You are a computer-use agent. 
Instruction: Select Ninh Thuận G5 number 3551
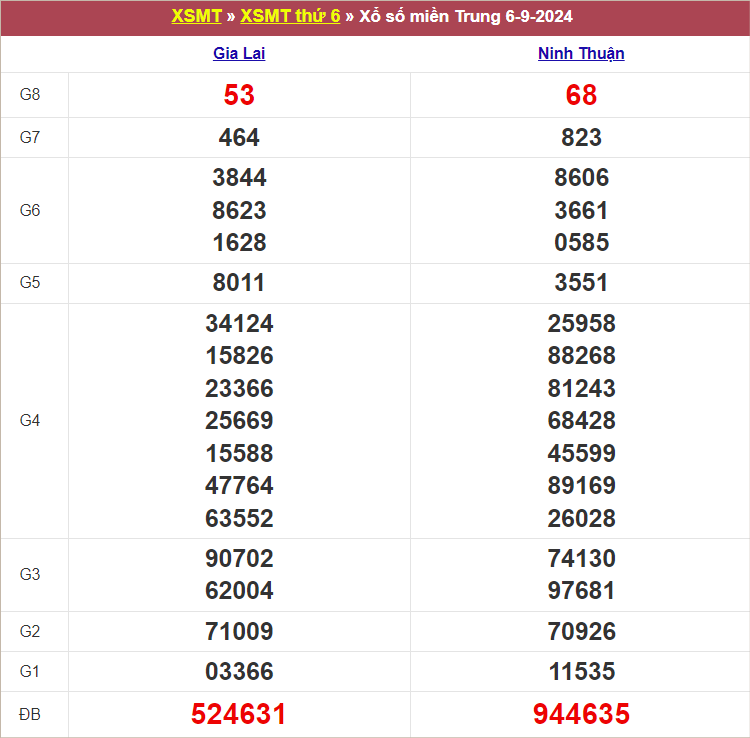[x=581, y=283]
